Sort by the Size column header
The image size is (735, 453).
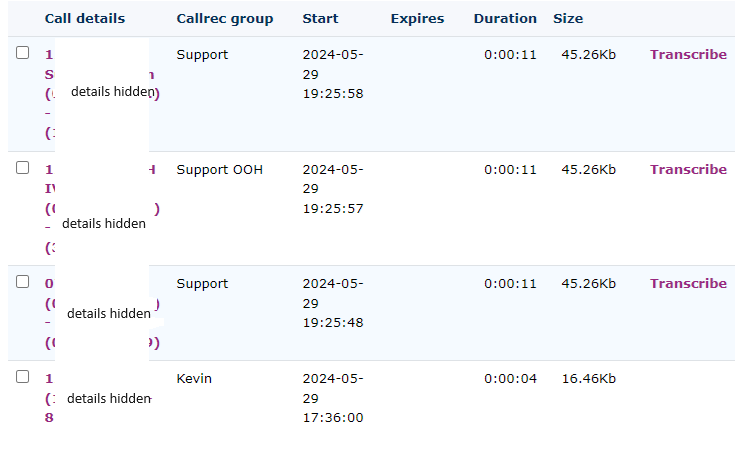567,19
